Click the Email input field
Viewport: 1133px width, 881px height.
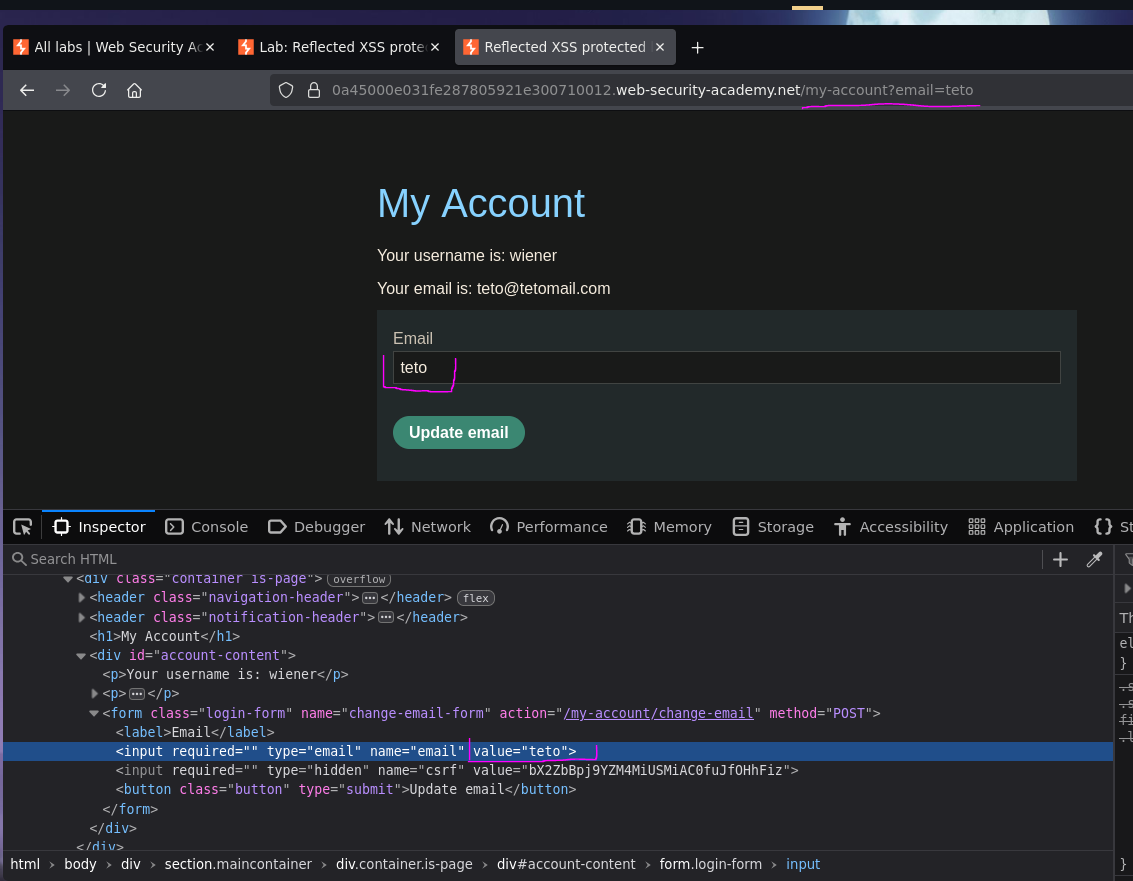726,367
